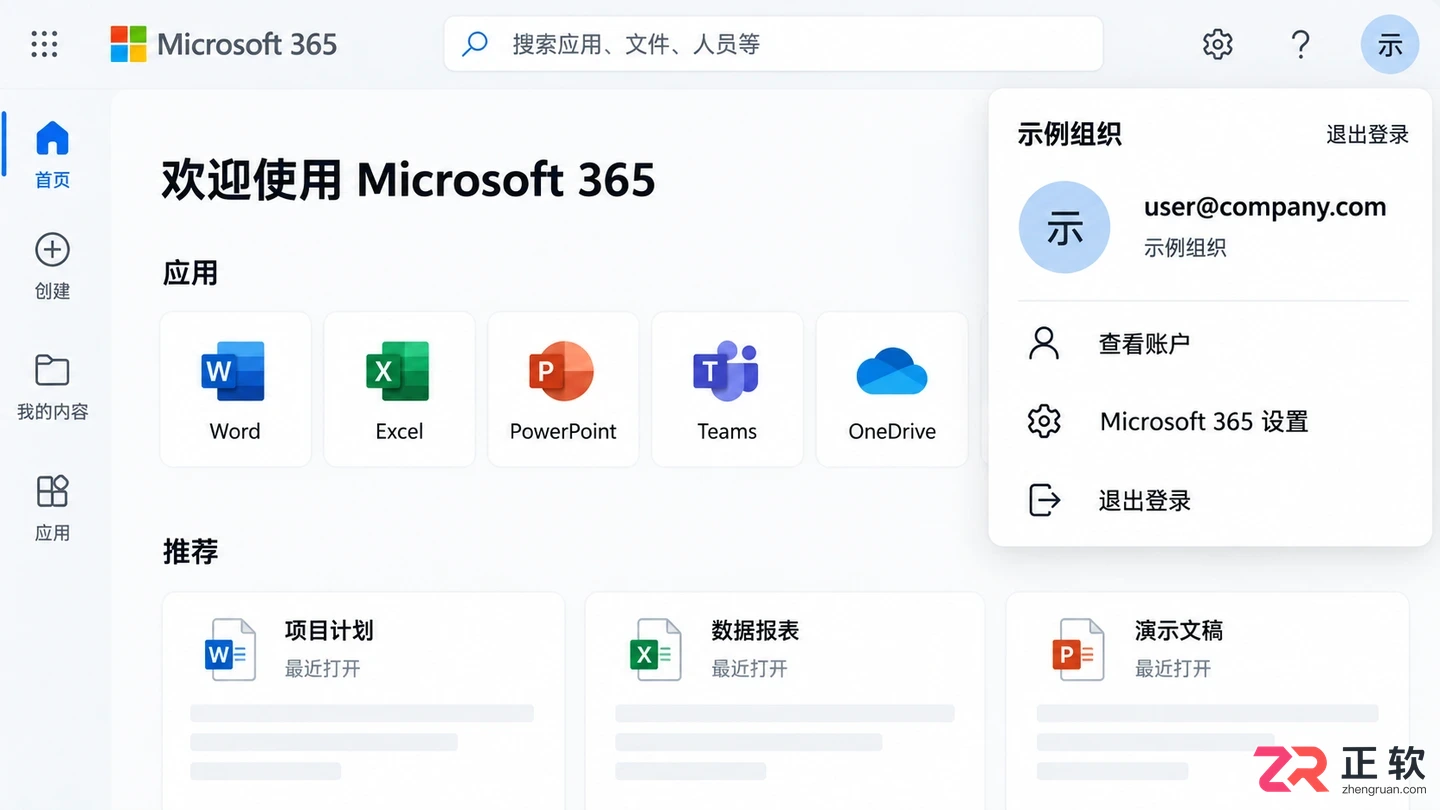Click 最近打开 under 项目计划
Image resolution: width=1440 pixels, height=810 pixels.
(322, 668)
